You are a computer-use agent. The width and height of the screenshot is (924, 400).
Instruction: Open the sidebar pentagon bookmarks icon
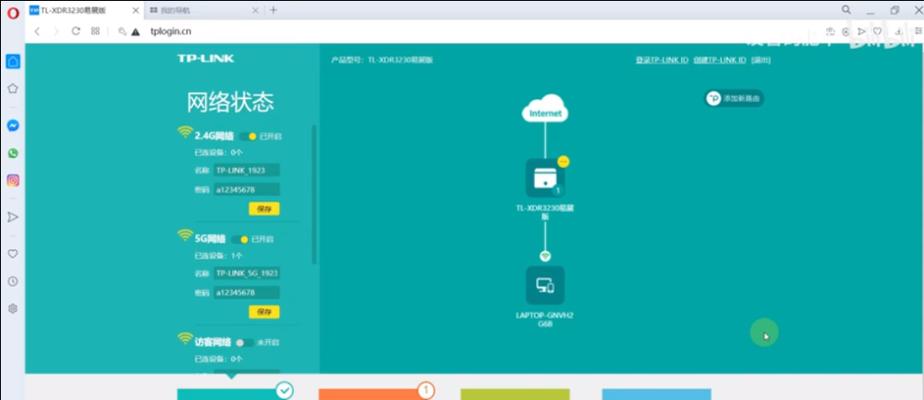[12, 88]
